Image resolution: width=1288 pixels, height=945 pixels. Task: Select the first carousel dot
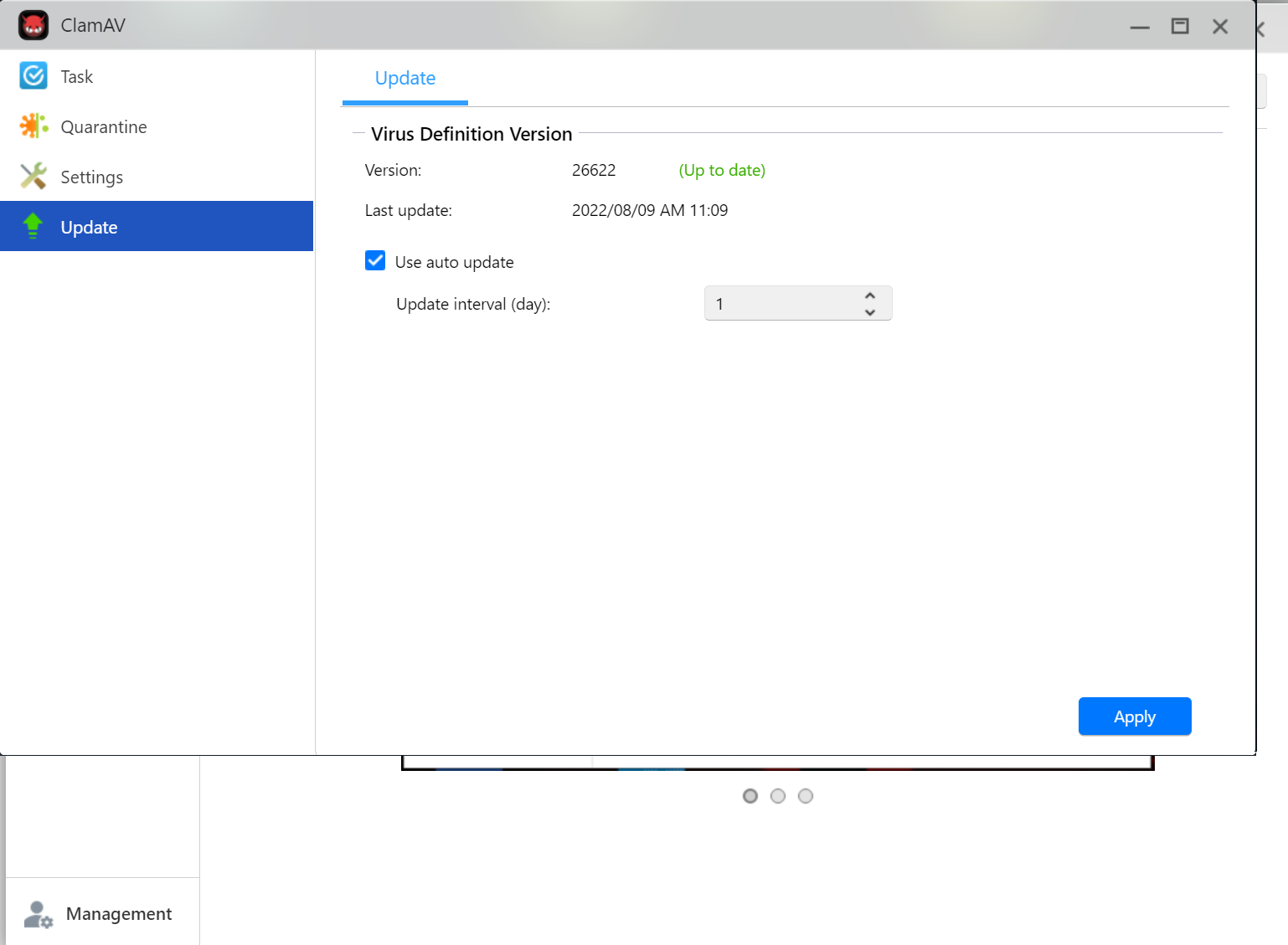coord(750,796)
